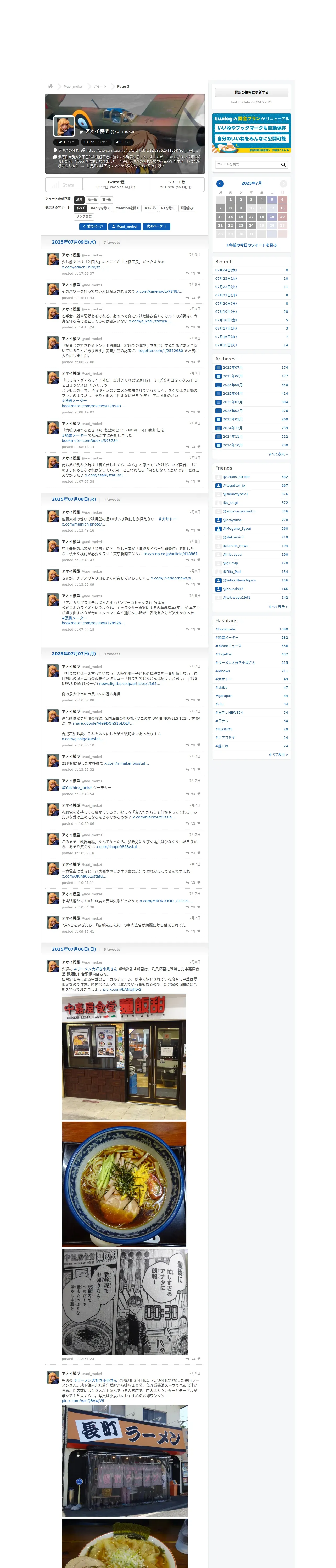Screen dimensions: 336x1568
Task: Enable Mentionを除く filter
Action: point(127,208)
